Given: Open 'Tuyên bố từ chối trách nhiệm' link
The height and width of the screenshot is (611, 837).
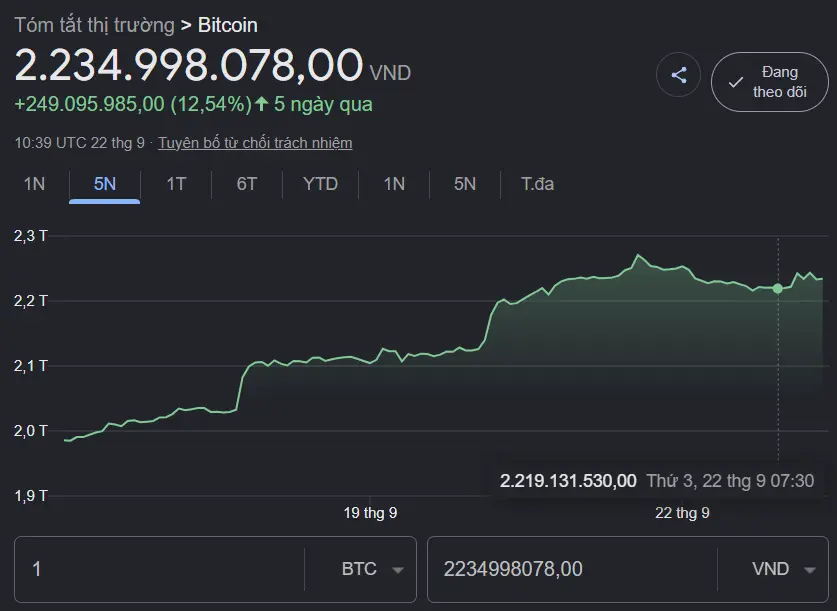Looking at the screenshot, I should pos(255,143).
